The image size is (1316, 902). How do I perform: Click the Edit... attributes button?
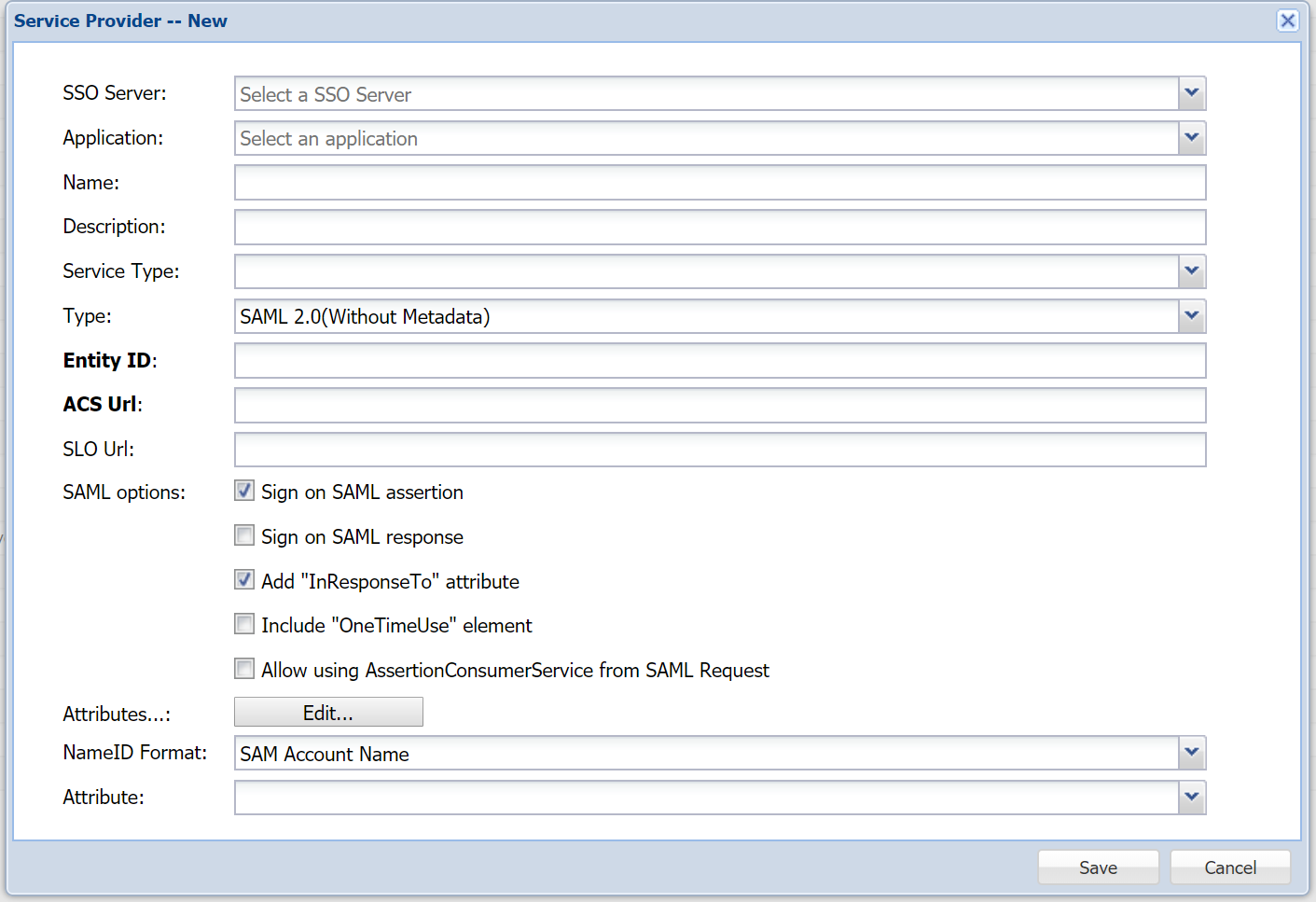point(328,713)
